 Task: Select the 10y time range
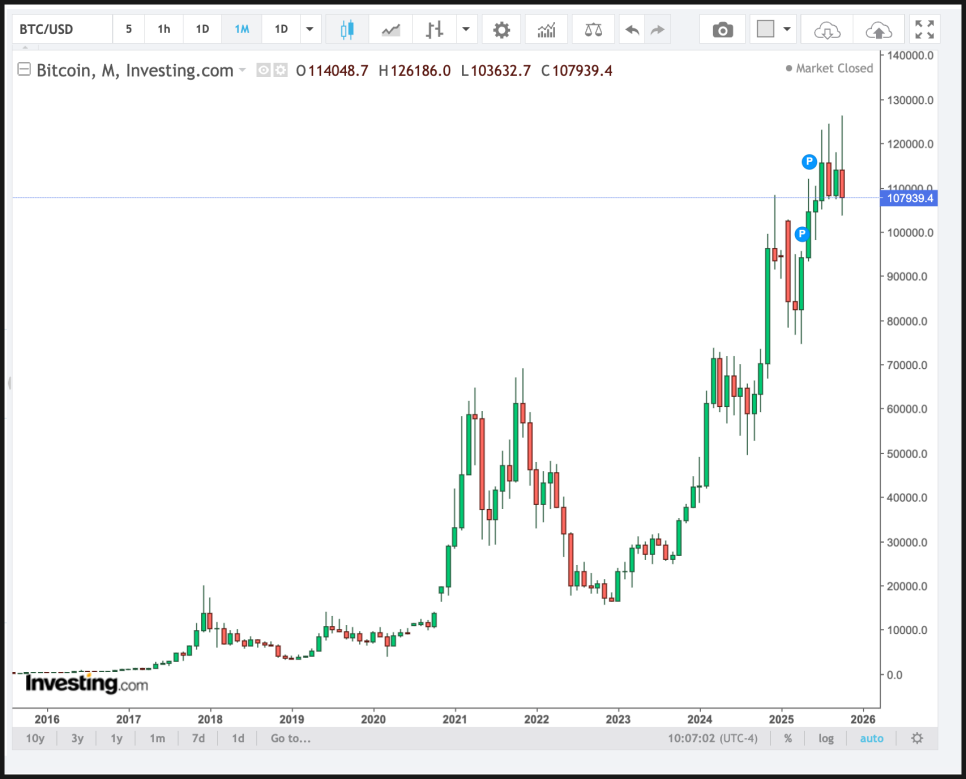pos(35,738)
